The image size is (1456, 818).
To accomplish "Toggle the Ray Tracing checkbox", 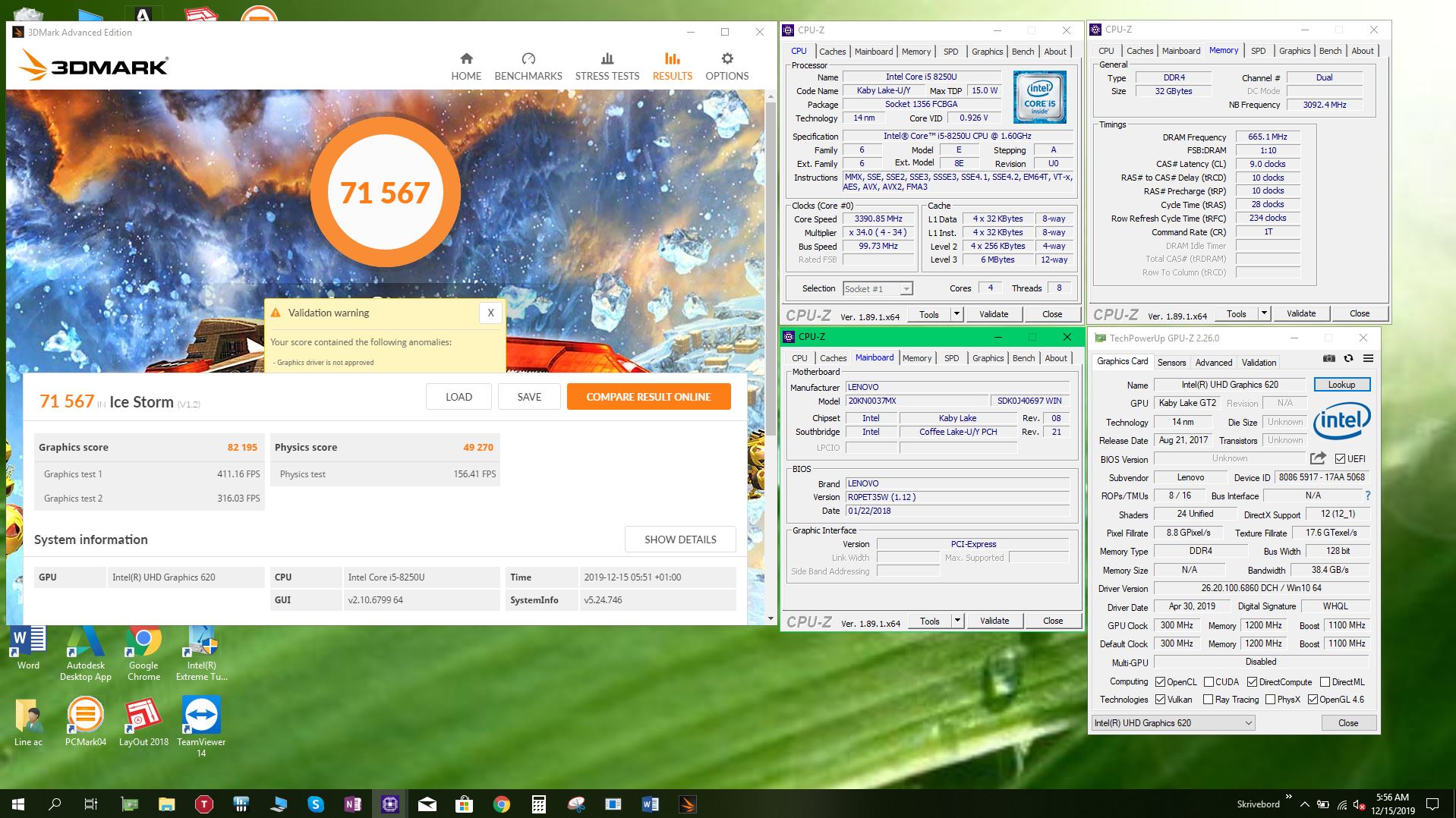I will pyautogui.click(x=1208, y=699).
